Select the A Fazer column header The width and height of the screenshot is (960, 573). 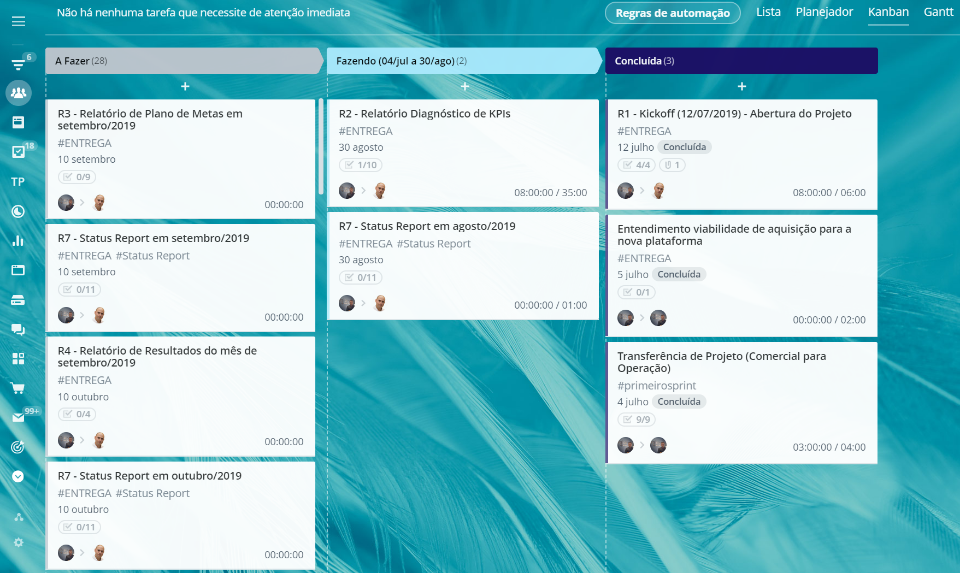[184, 61]
